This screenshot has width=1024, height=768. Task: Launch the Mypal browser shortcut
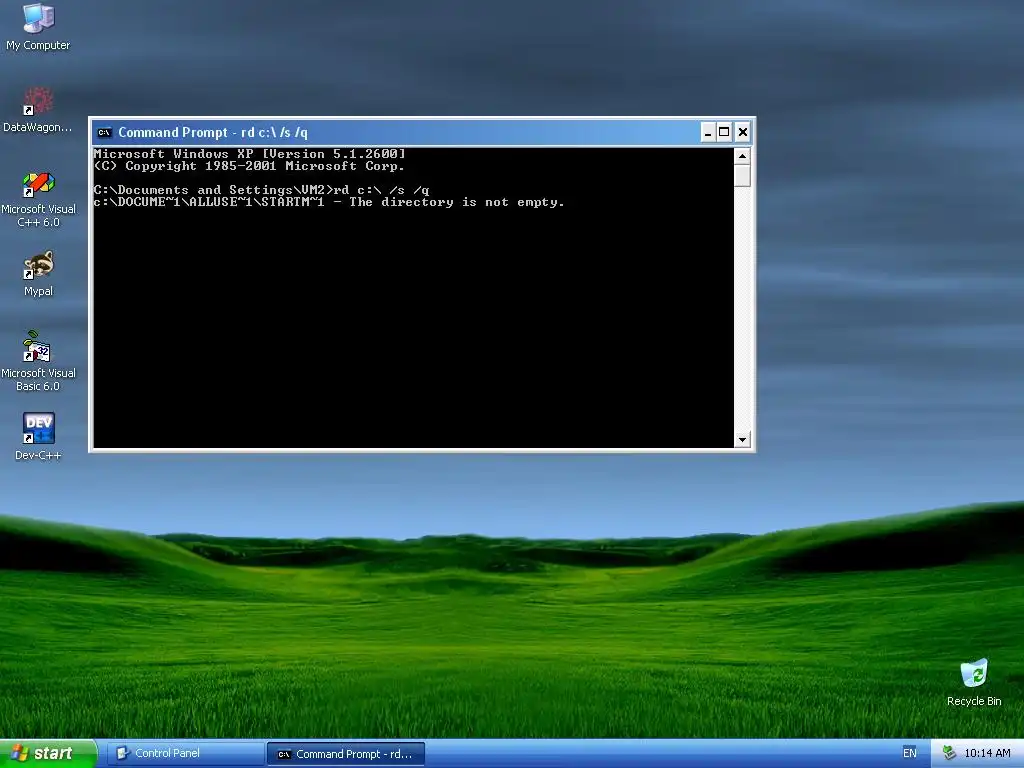[38, 274]
